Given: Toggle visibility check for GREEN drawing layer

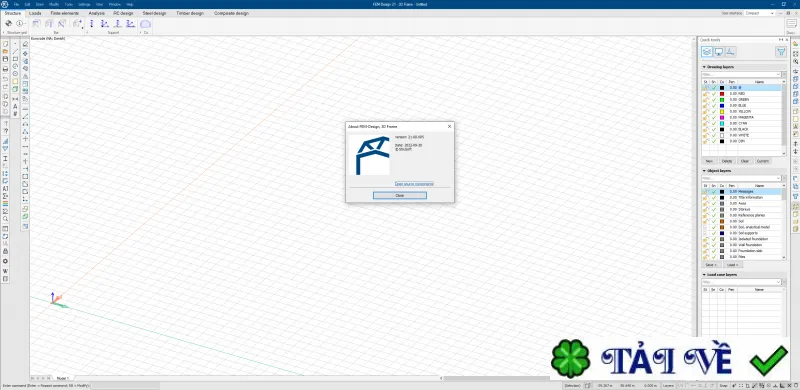Looking at the screenshot, I should coord(714,100).
